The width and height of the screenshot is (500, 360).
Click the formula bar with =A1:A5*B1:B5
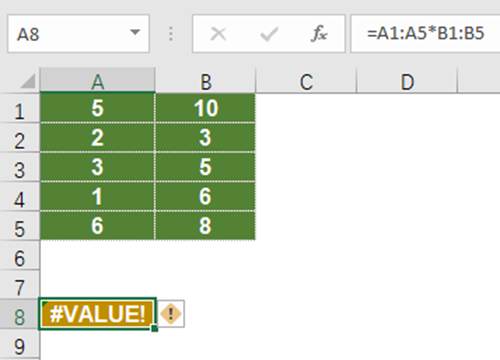tap(425, 34)
